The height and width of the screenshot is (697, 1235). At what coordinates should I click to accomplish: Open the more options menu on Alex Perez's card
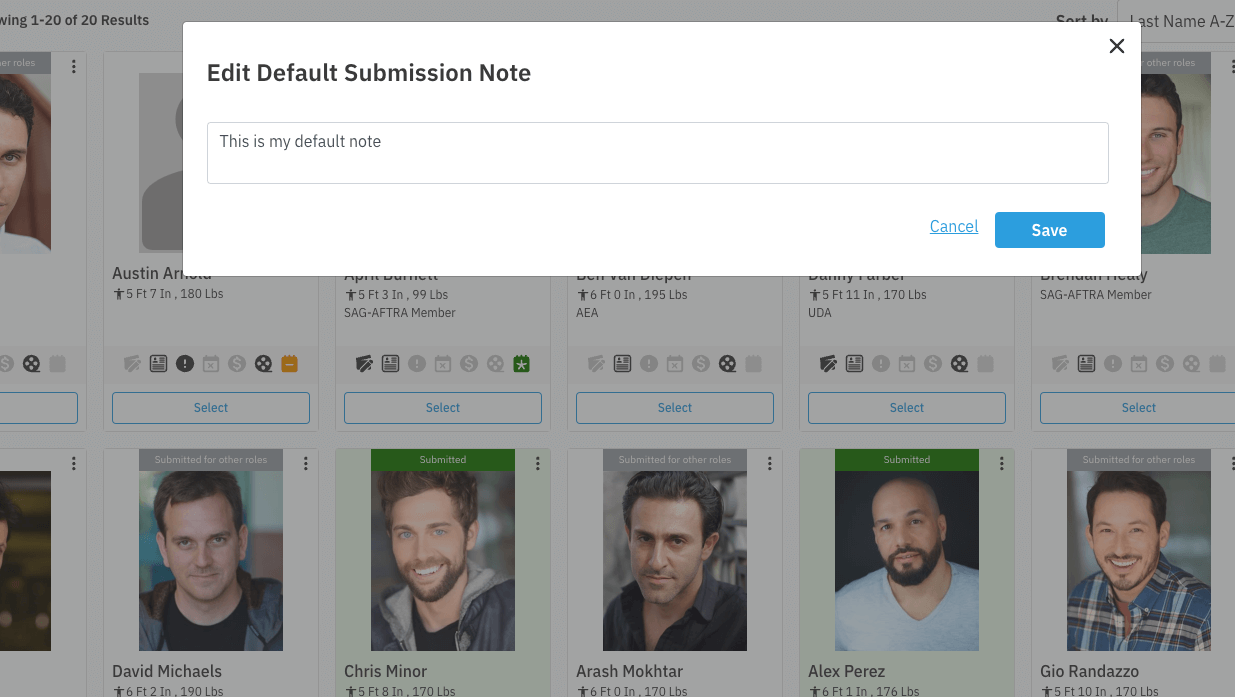click(x=1002, y=463)
